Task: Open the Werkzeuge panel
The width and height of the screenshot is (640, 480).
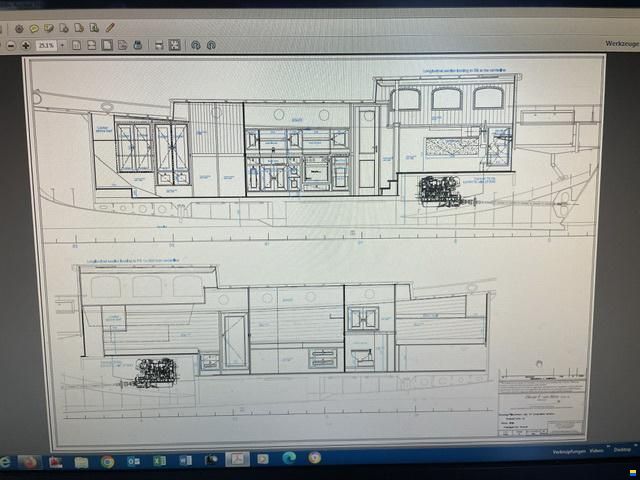Action: tap(622, 43)
